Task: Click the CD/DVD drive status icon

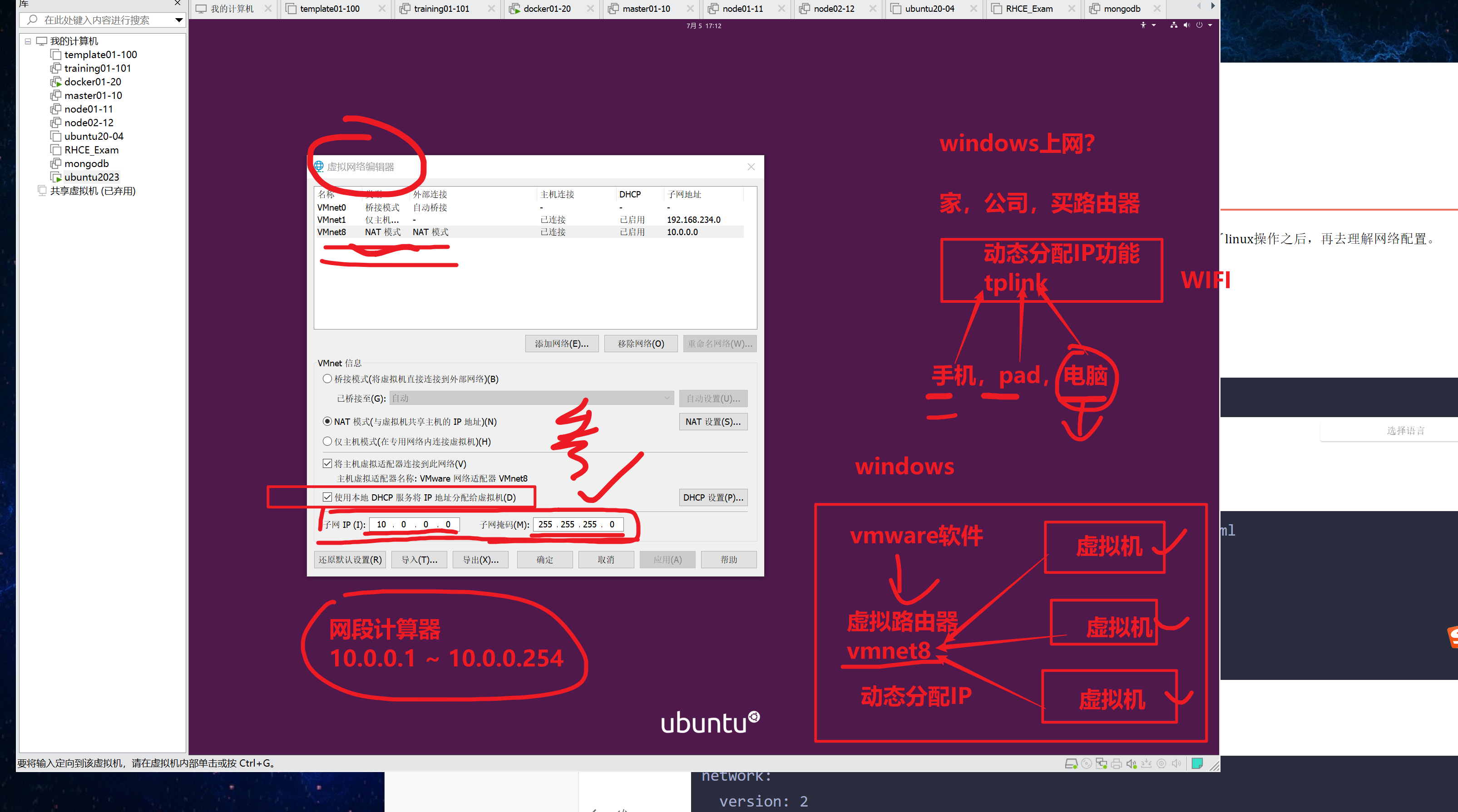Action: point(1086,763)
